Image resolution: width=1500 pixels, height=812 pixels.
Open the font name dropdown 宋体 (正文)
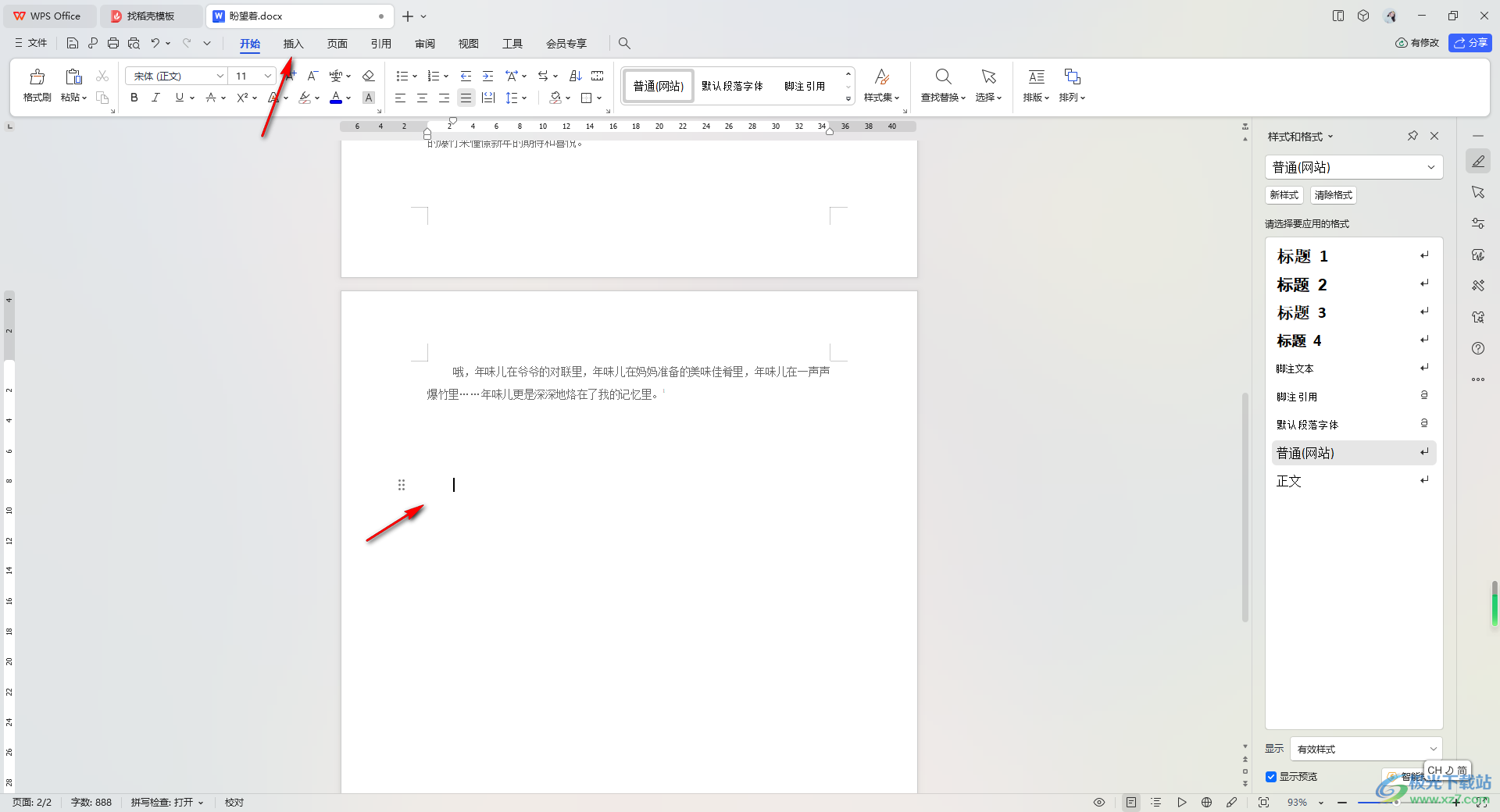click(x=220, y=76)
